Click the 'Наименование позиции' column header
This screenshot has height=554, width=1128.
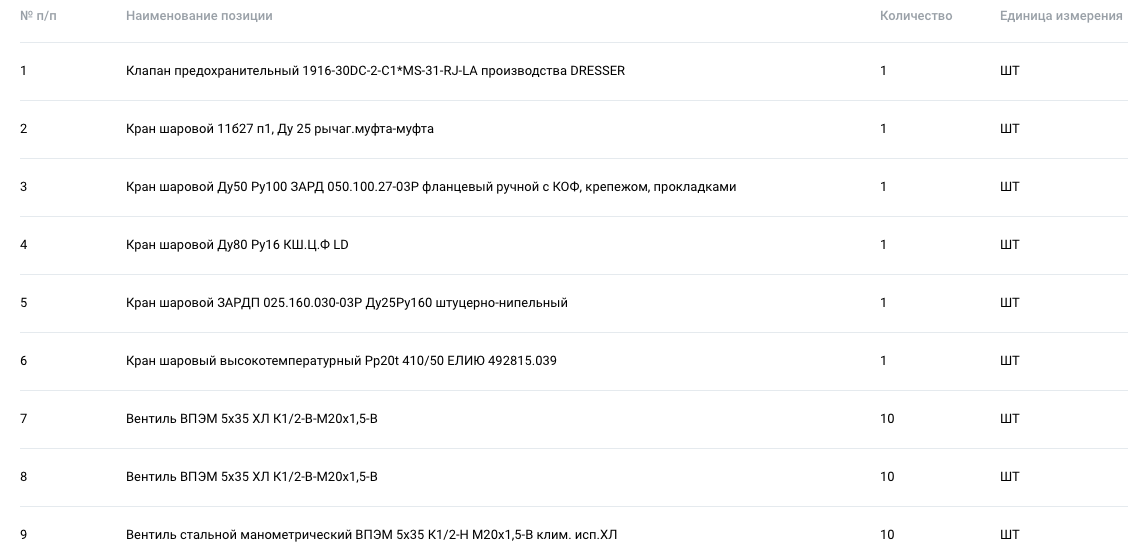point(199,16)
